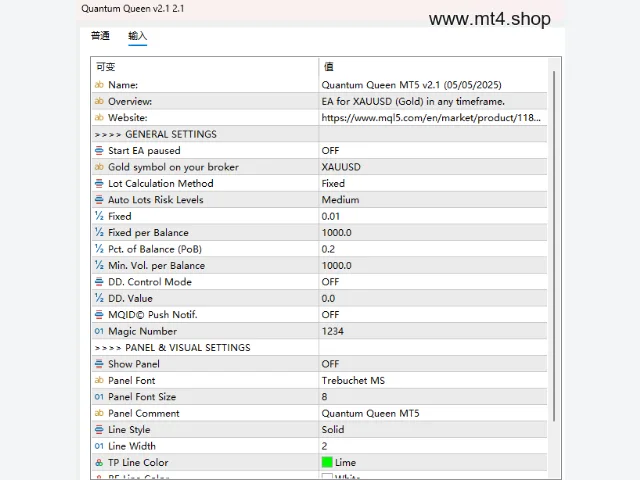640x480 pixels.
Task: Select the Fixed per Balance value 1000.0
Action: click(x=433, y=232)
